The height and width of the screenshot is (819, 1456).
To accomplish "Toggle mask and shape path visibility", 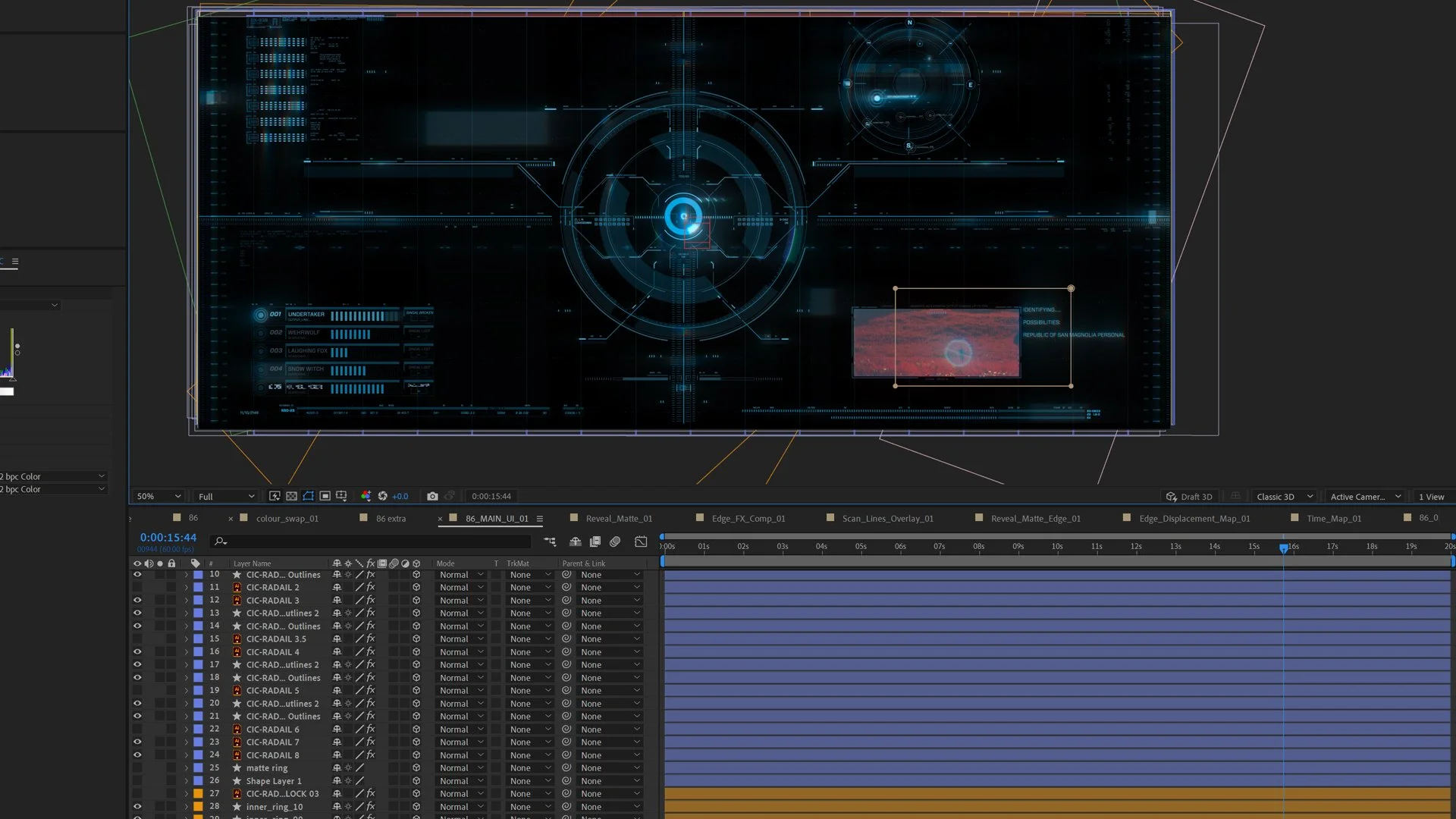I will coord(308,497).
